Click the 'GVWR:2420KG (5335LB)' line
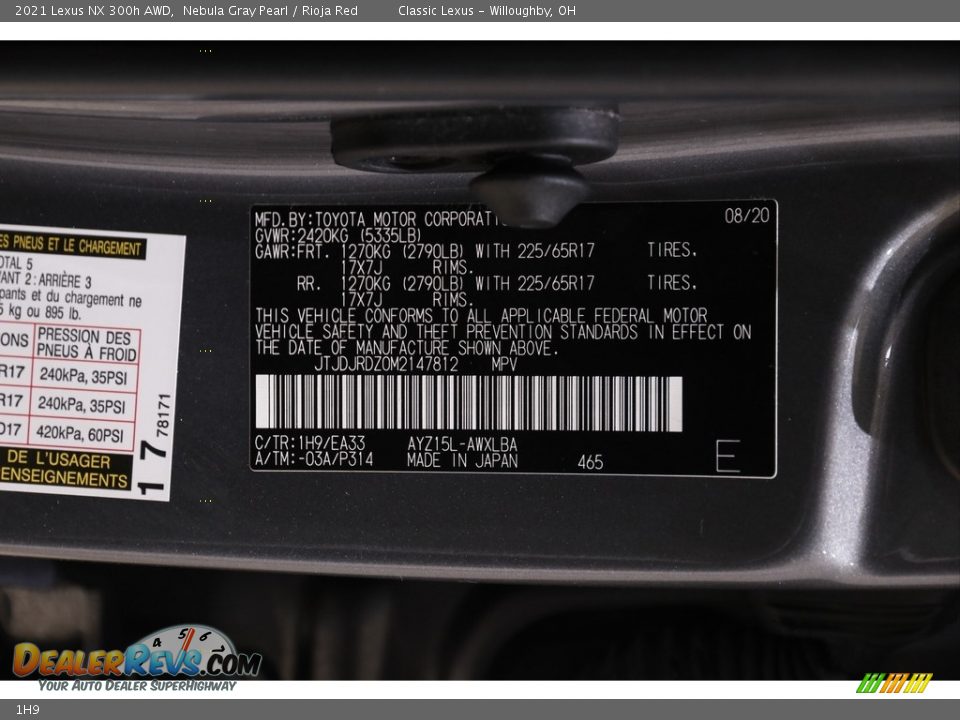960x720 pixels. pyautogui.click(x=338, y=236)
